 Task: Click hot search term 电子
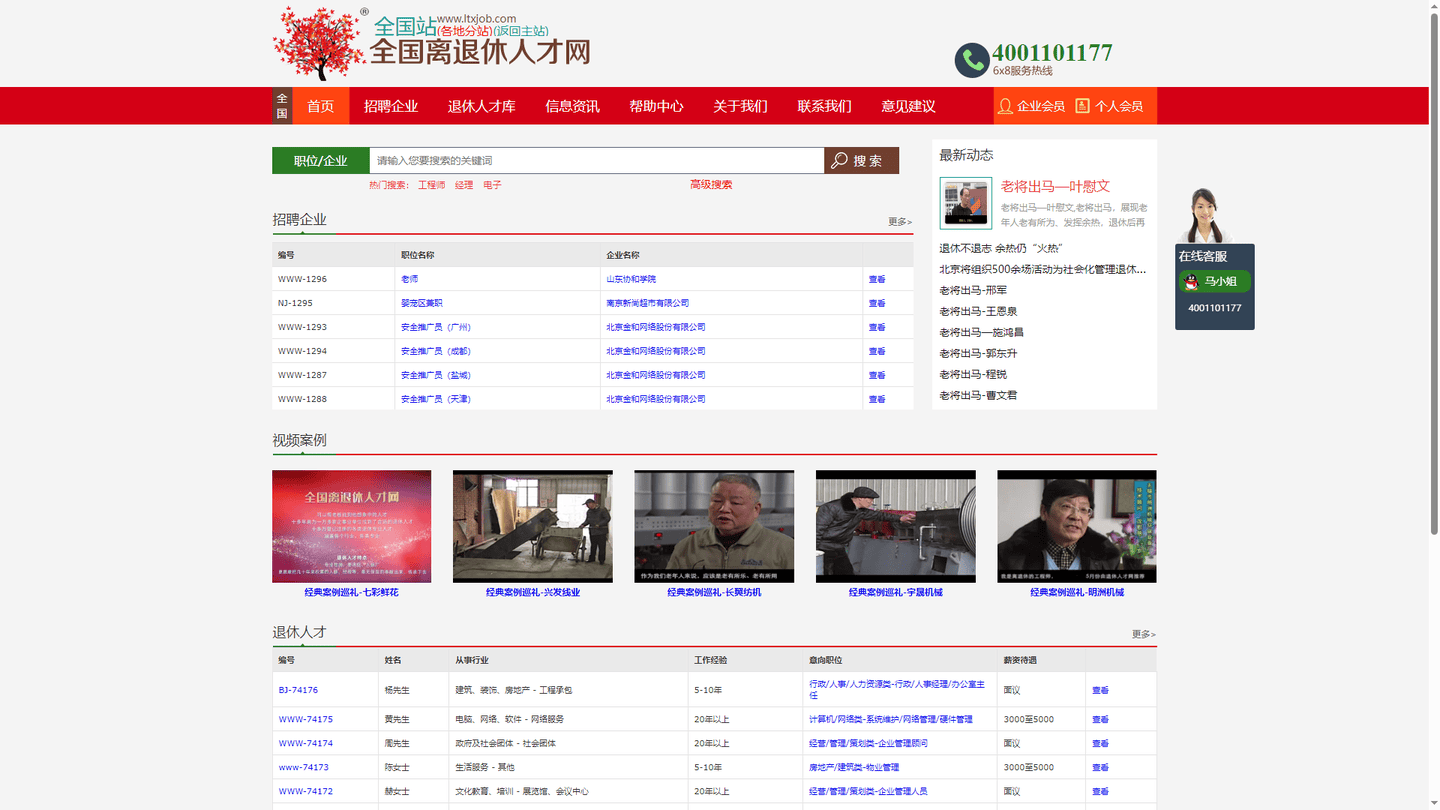pos(492,186)
